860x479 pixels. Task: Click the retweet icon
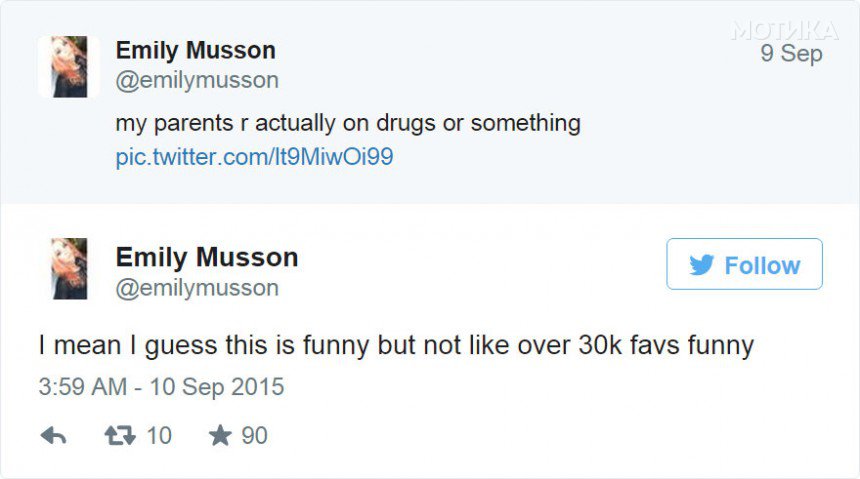120,436
